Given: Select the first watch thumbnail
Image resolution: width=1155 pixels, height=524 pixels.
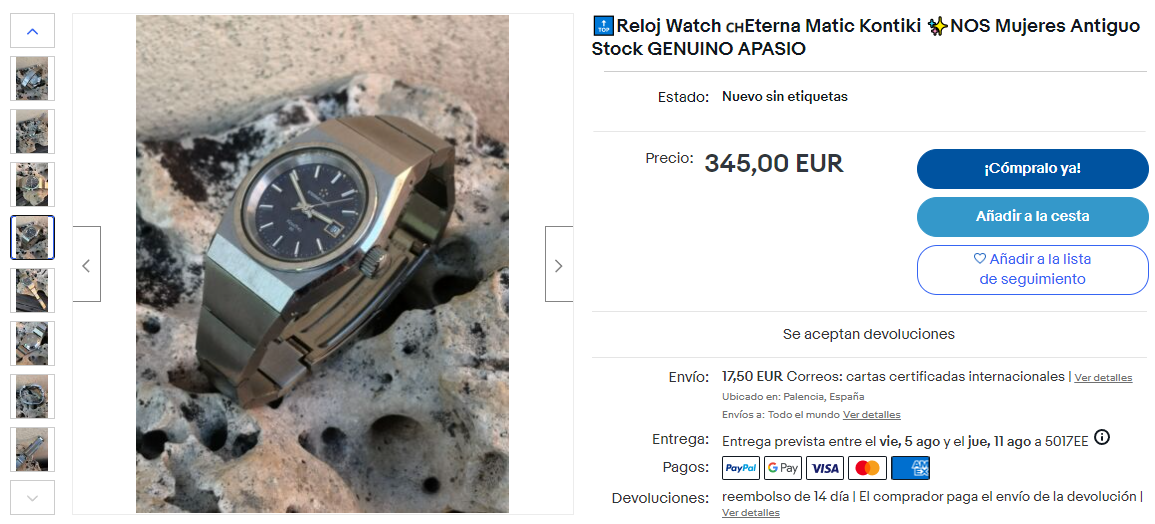Looking at the screenshot, I should tap(32, 78).
